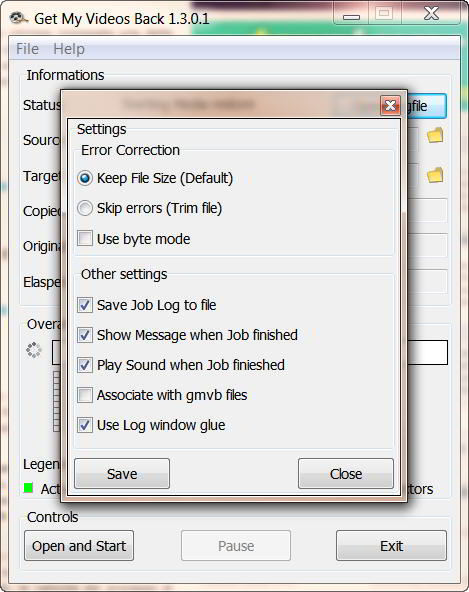469x592 pixels.
Task: Click the spinning progress indicator icon
Action: pos(34,350)
